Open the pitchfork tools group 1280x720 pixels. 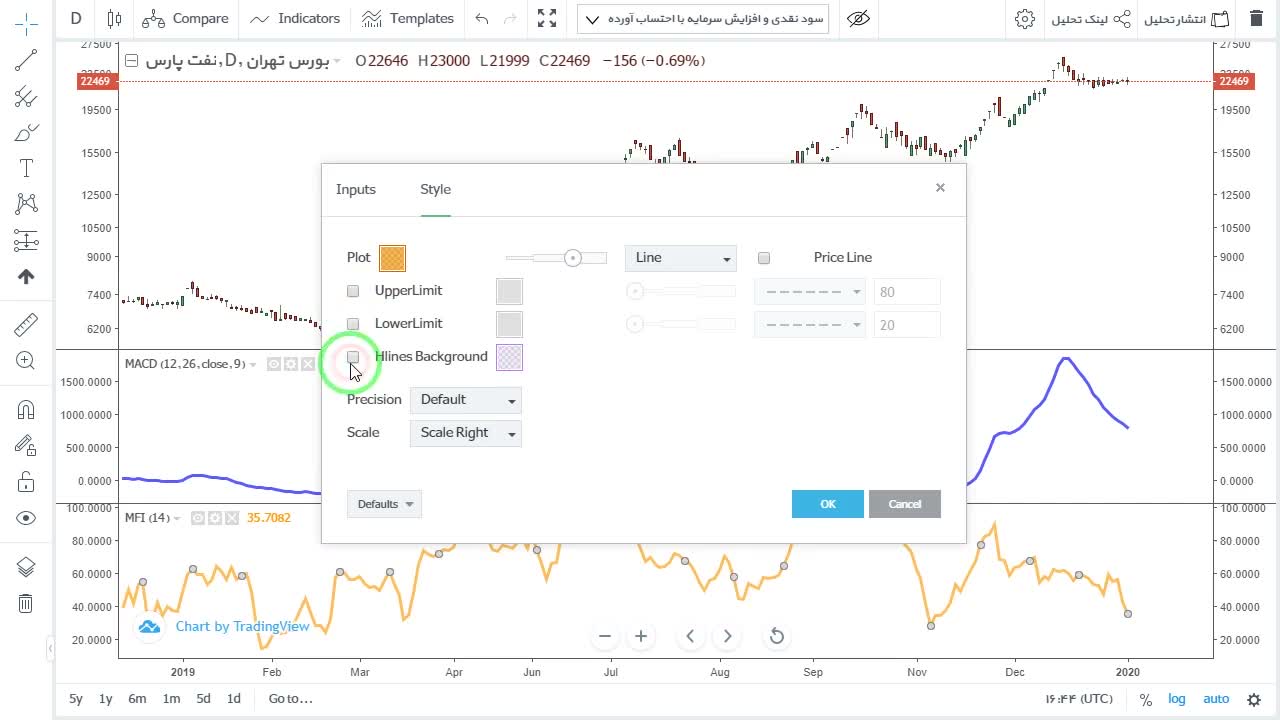pos(26,97)
